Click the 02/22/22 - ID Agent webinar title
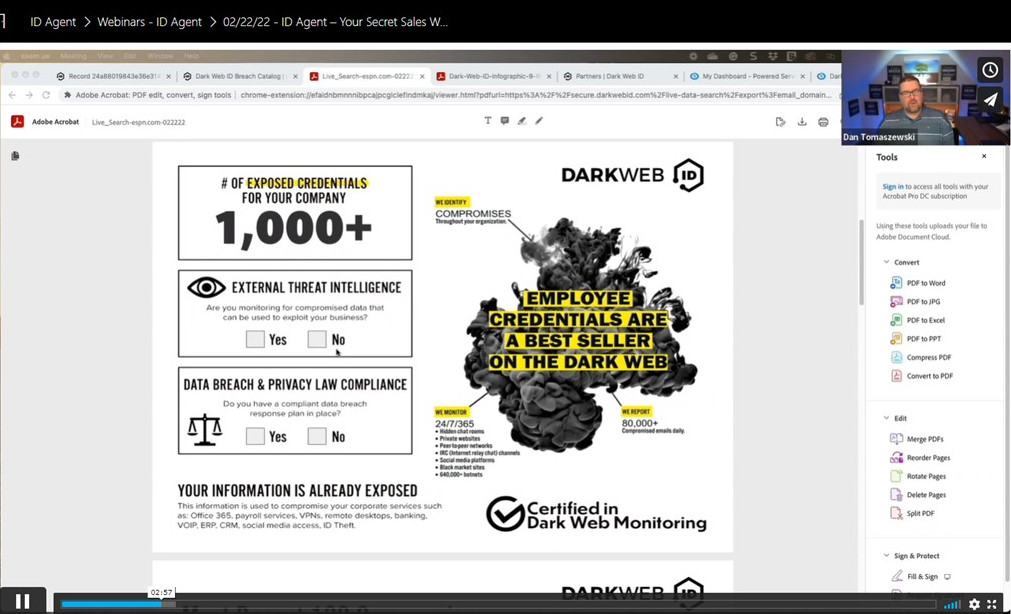 pyautogui.click(x=335, y=22)
